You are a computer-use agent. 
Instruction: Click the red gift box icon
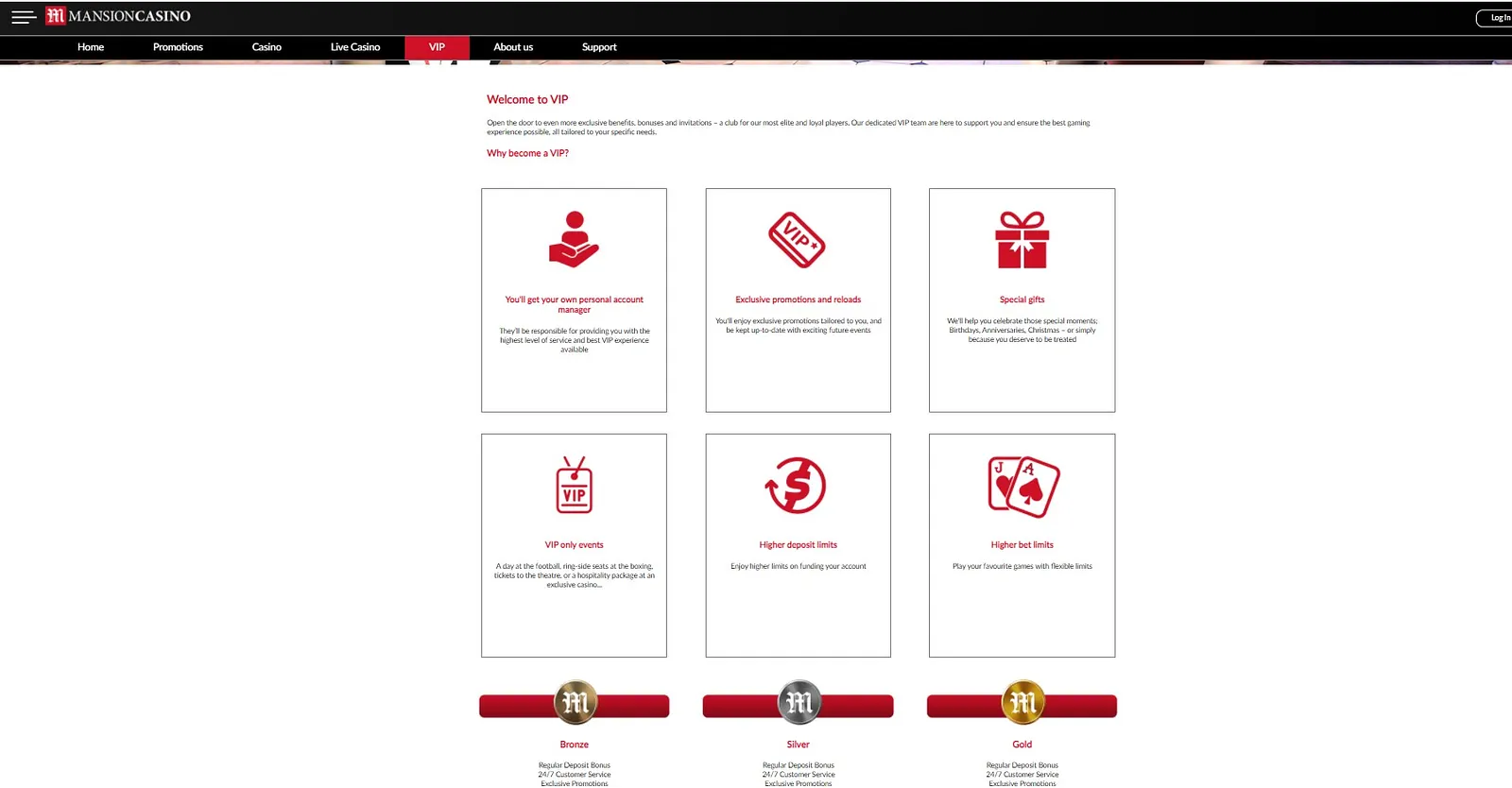pos(1022,240)
